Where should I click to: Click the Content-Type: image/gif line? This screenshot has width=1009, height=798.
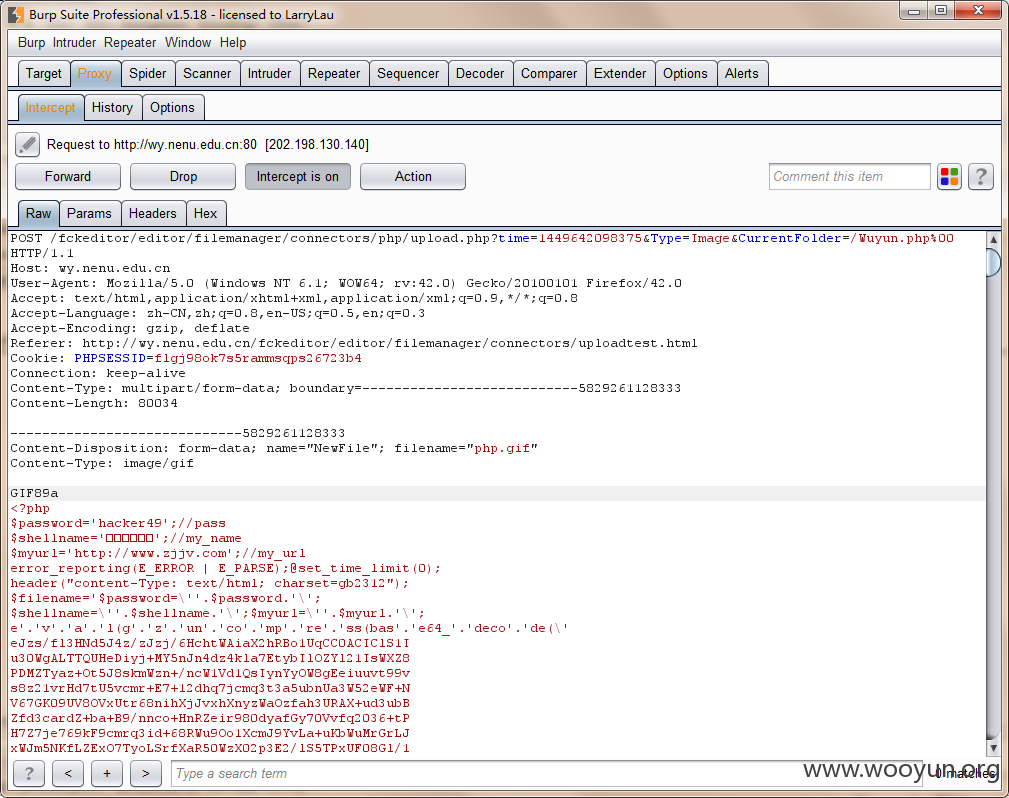[102, 463]
